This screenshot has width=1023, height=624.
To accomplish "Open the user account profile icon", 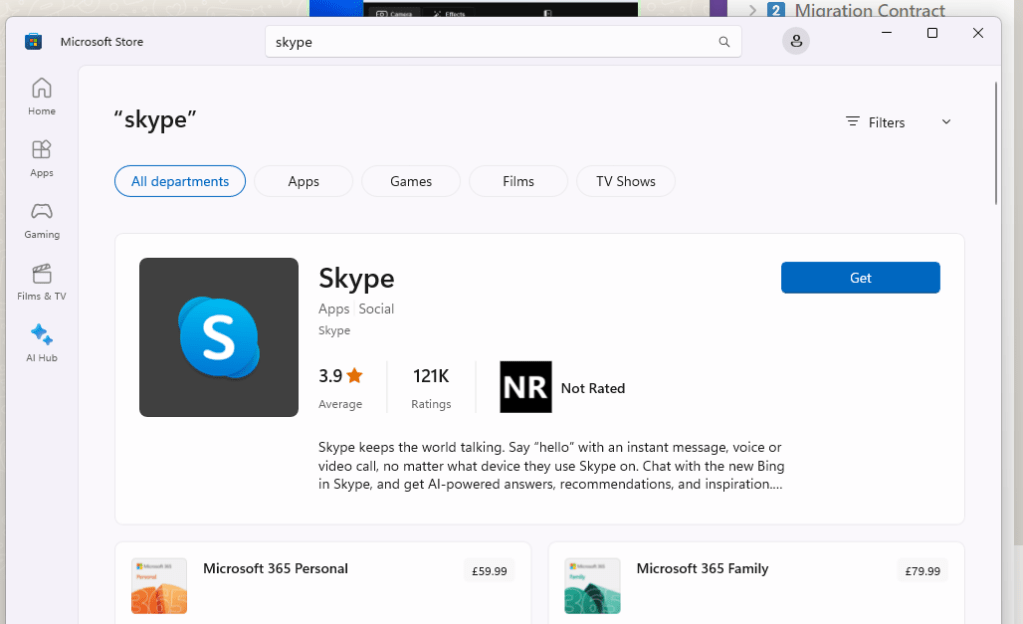I will pyautogui.click(x=796, y=41).
